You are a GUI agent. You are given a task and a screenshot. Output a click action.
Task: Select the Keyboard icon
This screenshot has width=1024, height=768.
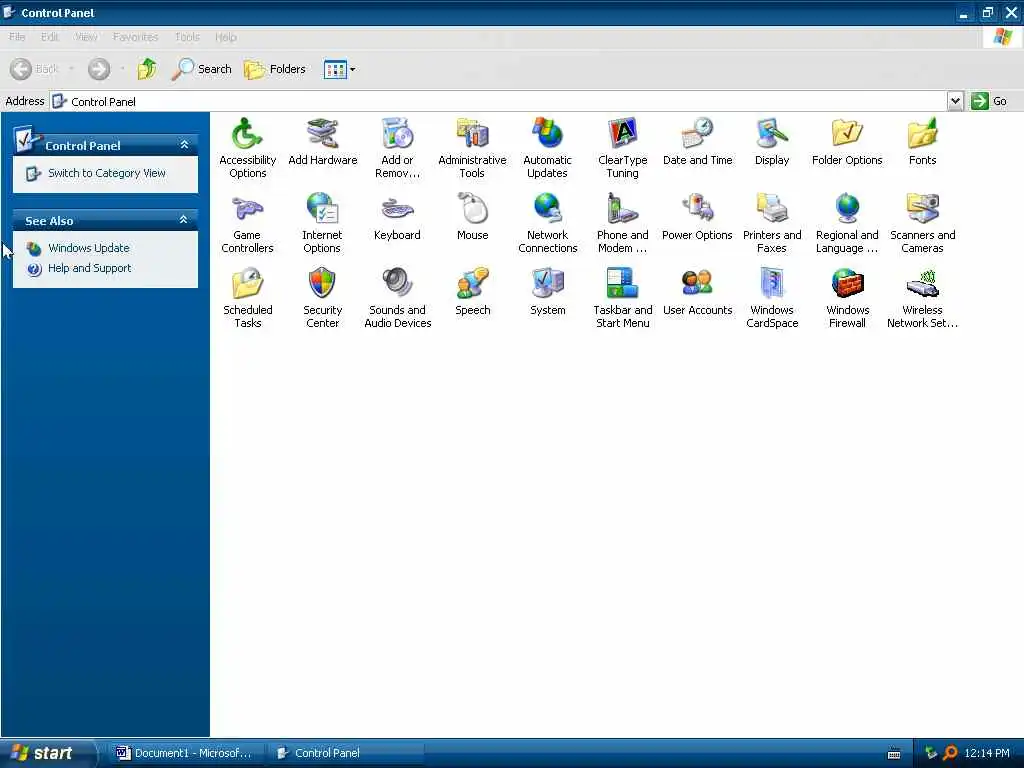coord(397,208)
